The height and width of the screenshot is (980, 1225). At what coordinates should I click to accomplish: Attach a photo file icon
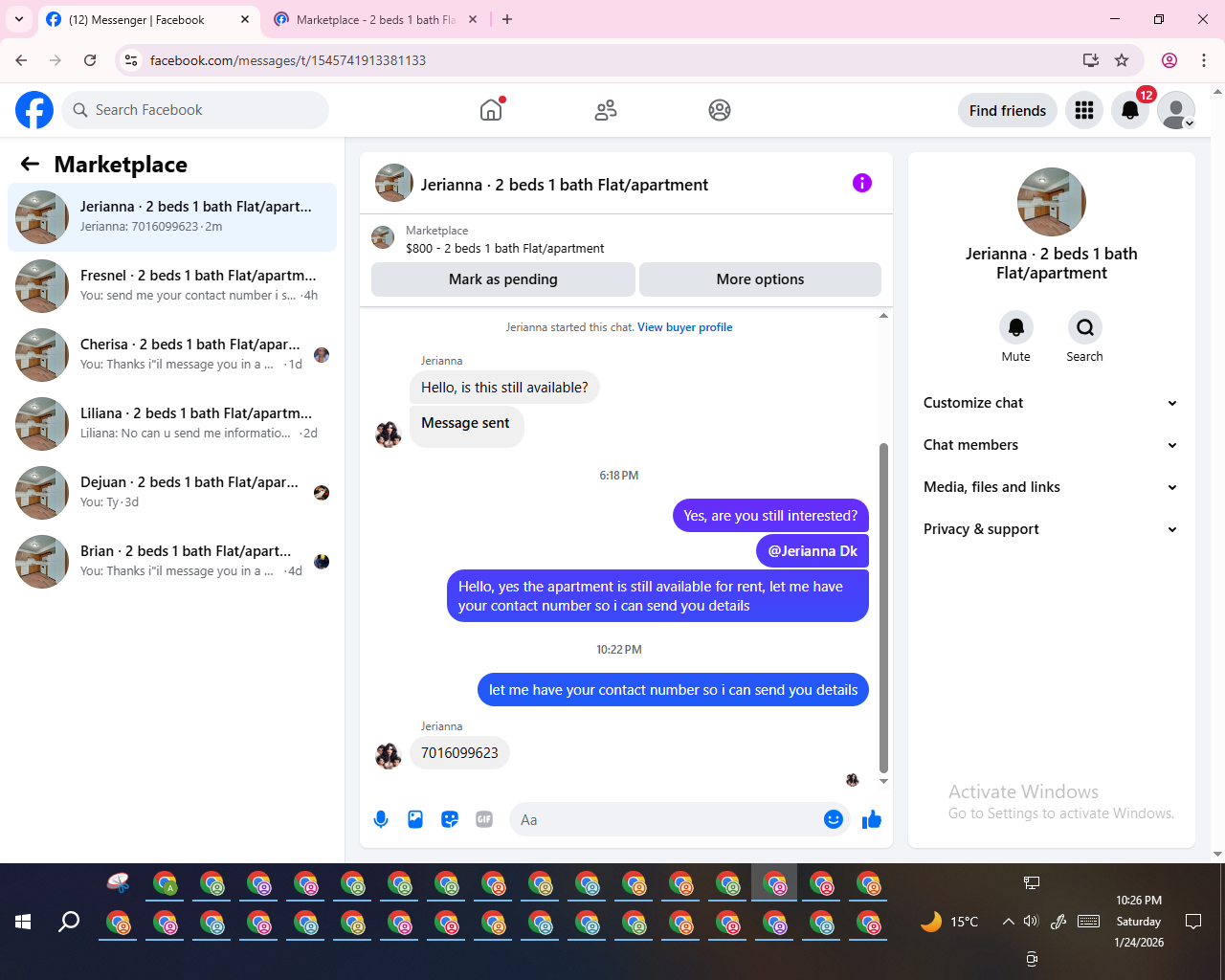pyautogui.click(x=415, y=819)
